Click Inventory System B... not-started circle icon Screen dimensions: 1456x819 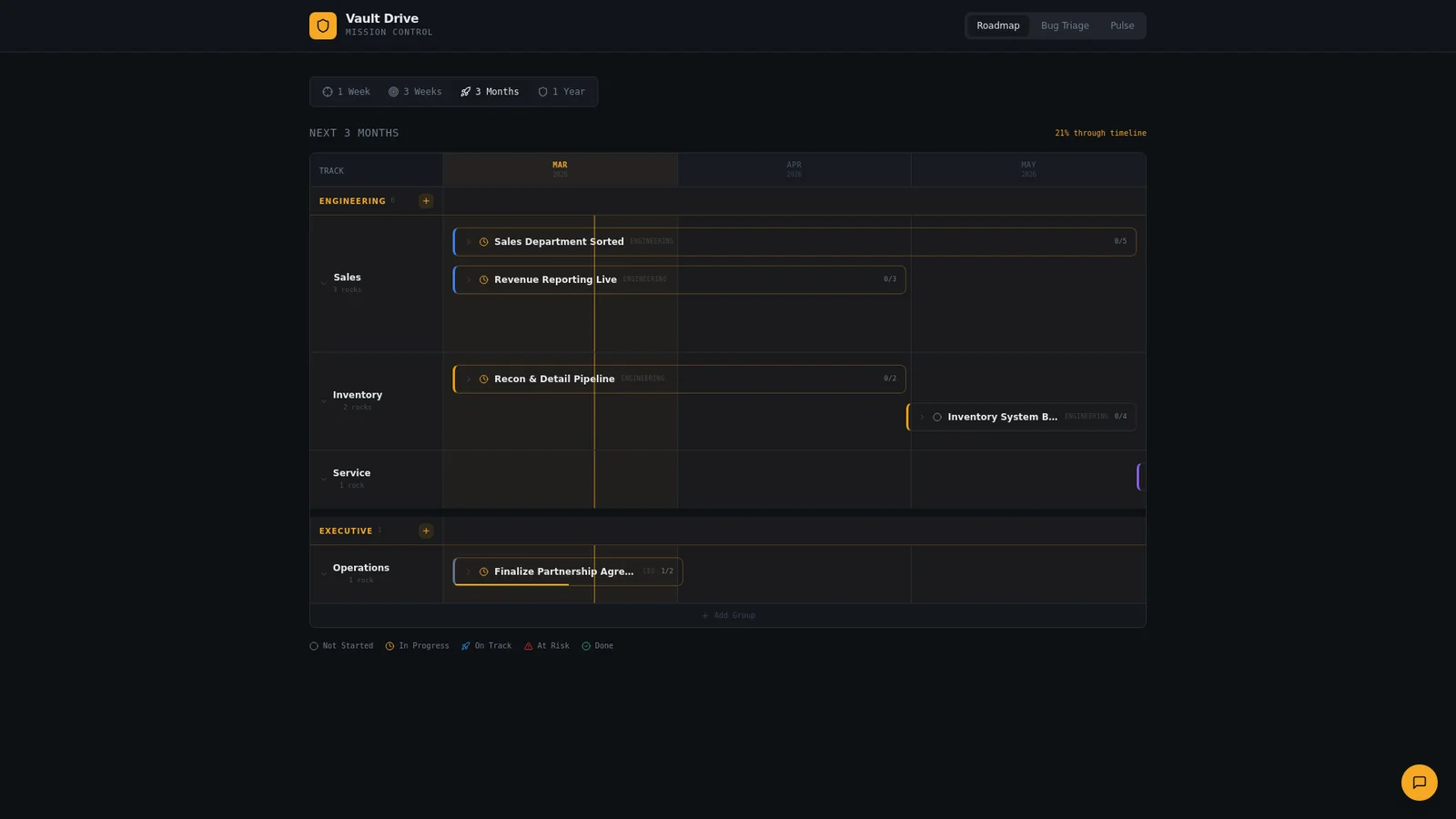coord(937,417)
